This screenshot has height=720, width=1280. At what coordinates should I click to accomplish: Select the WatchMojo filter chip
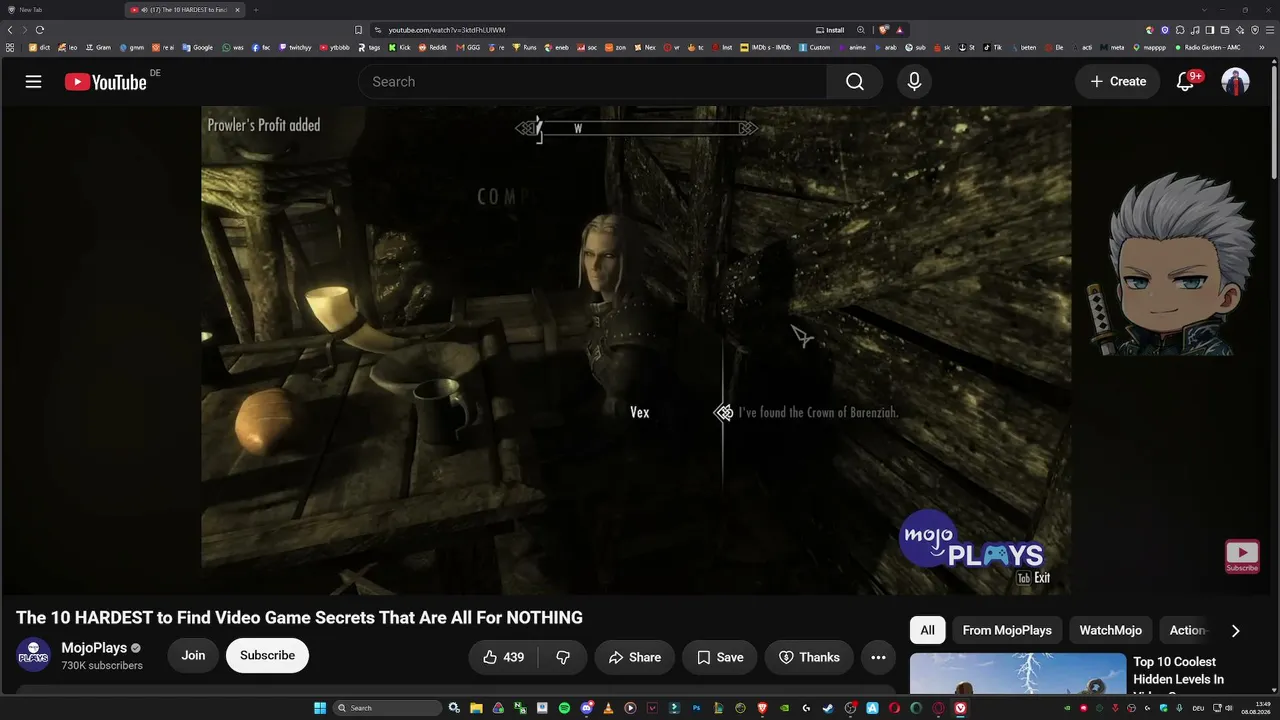point(1110,630)
